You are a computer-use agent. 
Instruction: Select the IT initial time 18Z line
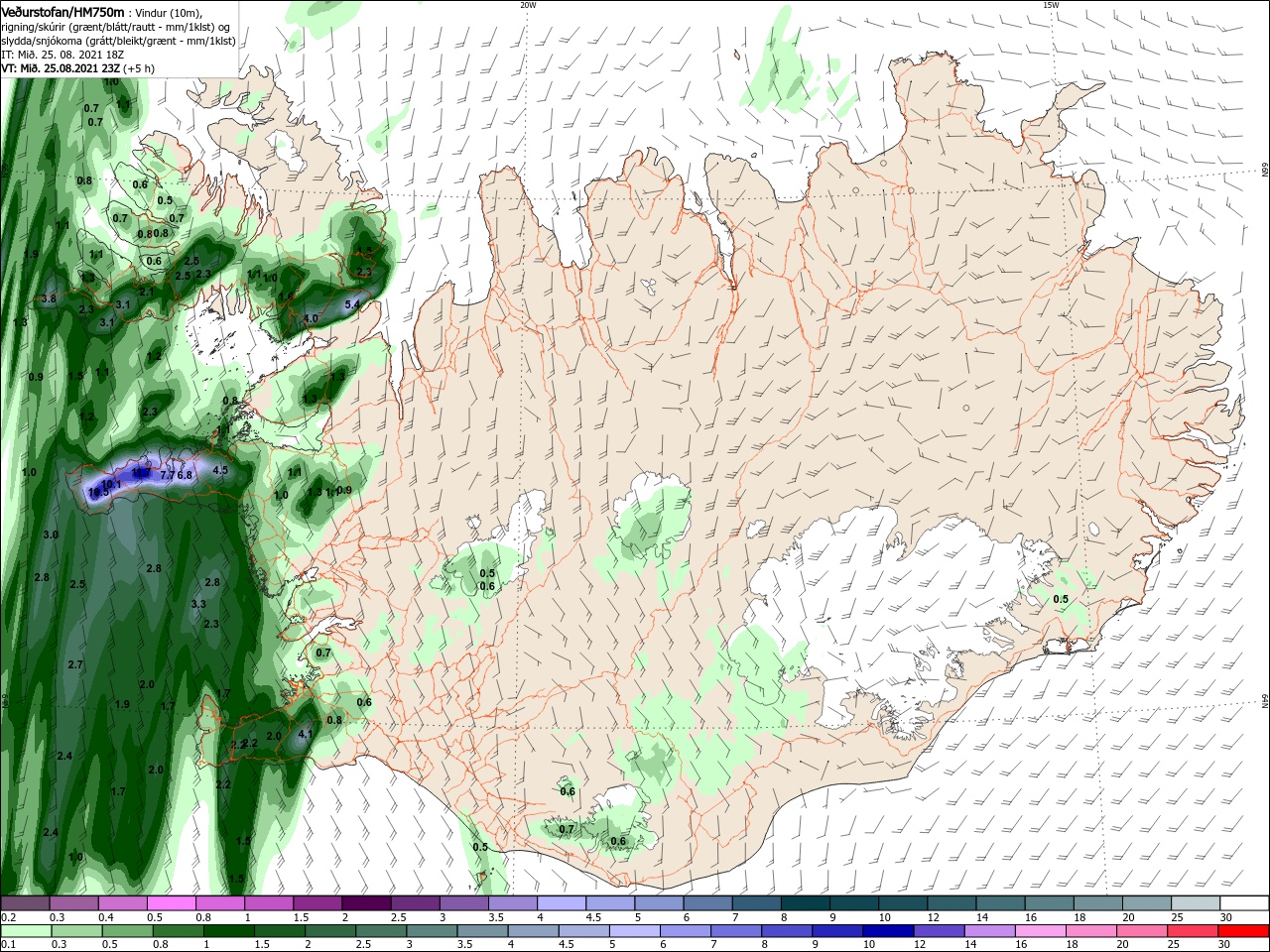click(x=63, y=55)
